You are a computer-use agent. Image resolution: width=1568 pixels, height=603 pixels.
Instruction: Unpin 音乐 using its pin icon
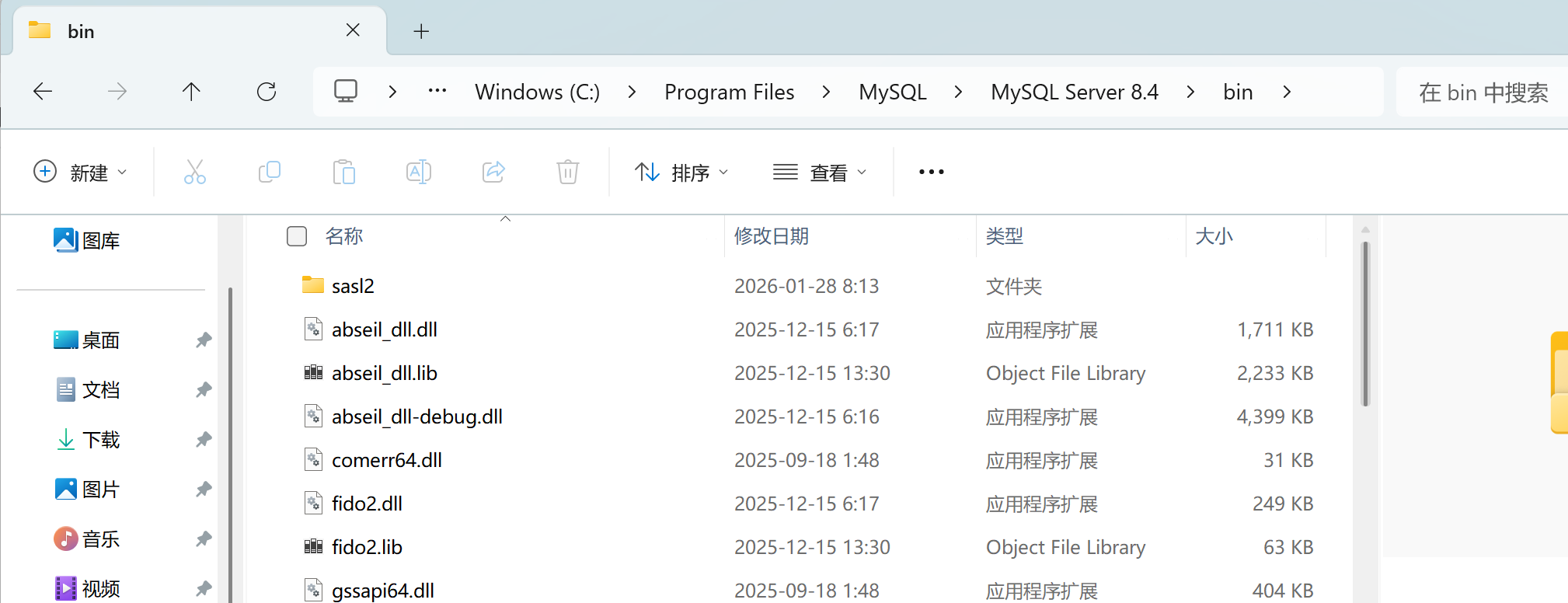pyautogui.click(x=204, y=539)
